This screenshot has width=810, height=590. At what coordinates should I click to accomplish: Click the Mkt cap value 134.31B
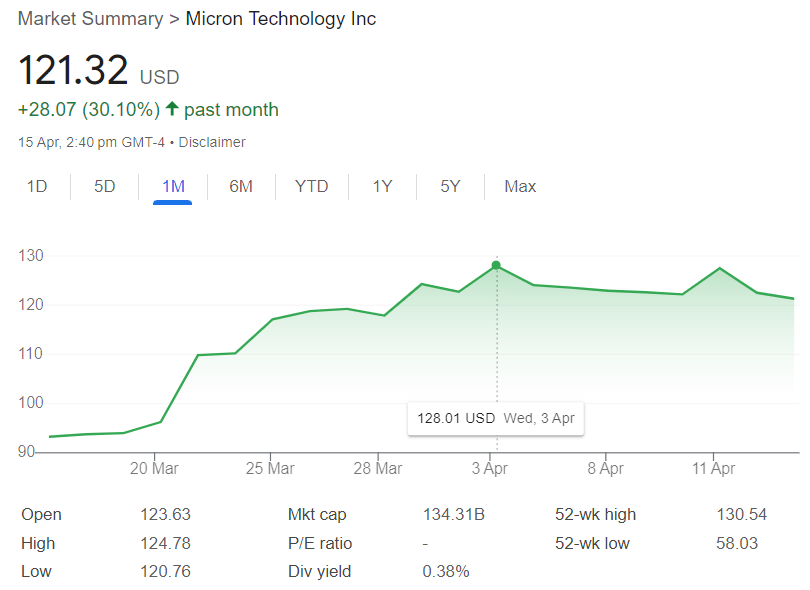[453, 515]
